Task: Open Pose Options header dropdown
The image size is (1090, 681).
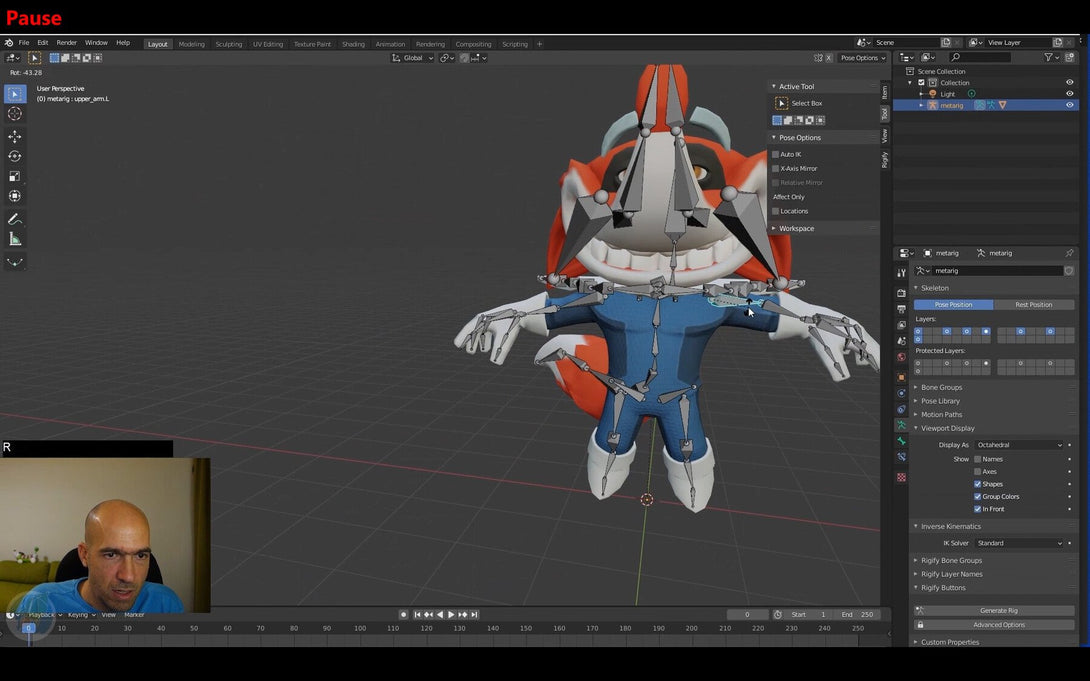Action: [863, 58]
